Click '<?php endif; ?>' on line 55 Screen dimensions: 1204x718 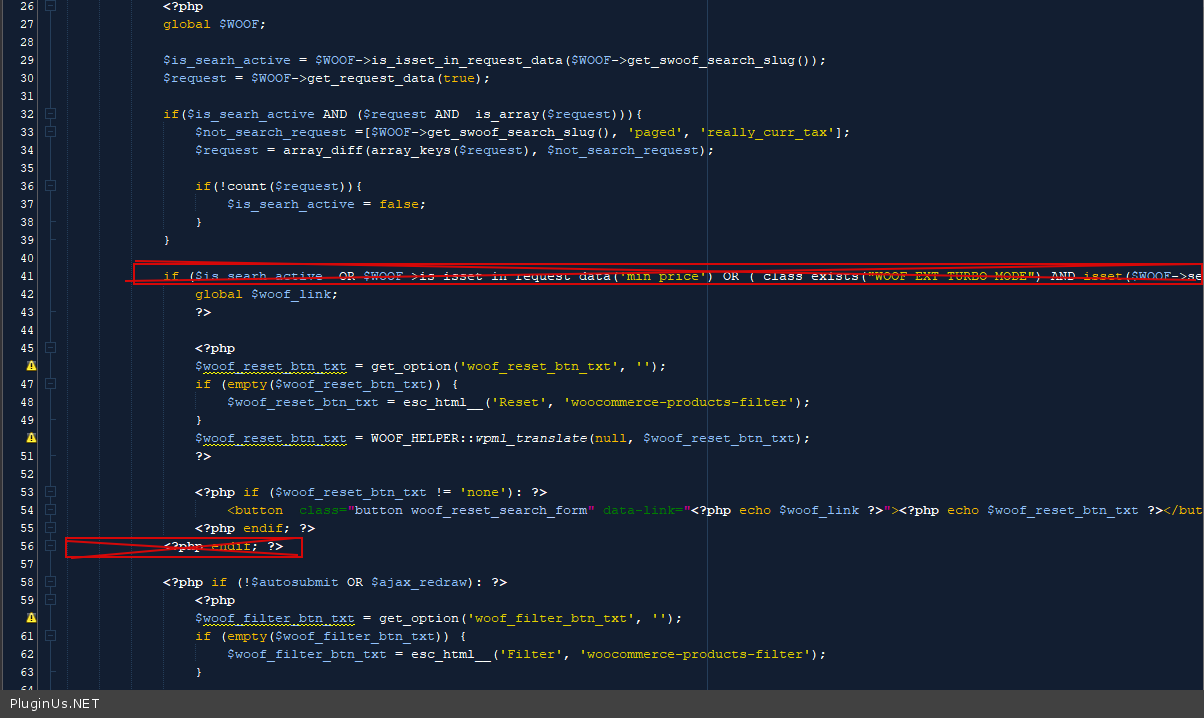(x=255, y=528)
